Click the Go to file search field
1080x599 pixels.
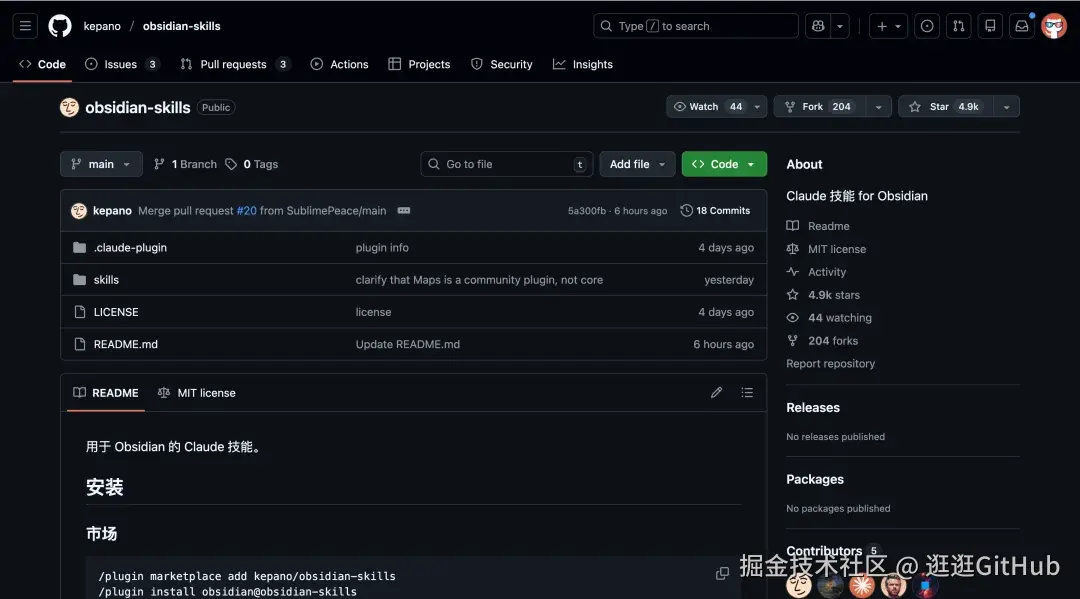506,164
